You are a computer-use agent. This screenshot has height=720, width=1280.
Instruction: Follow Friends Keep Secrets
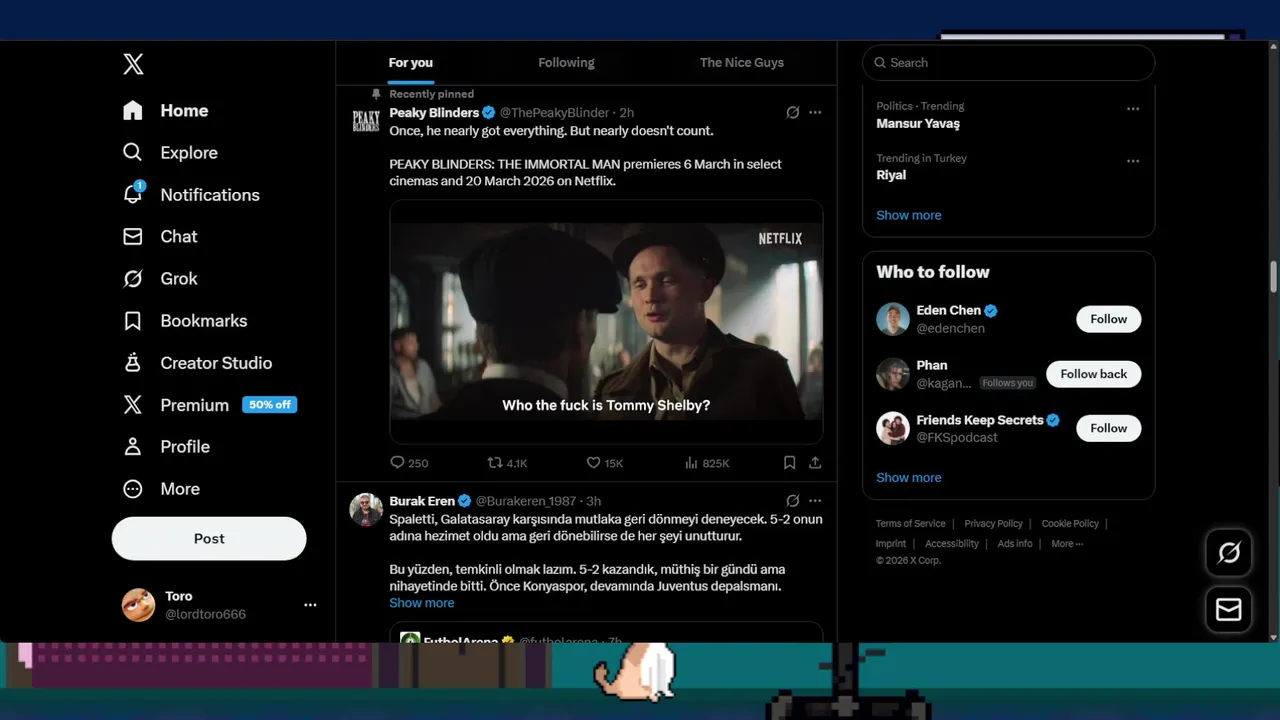click(1108, 428)
